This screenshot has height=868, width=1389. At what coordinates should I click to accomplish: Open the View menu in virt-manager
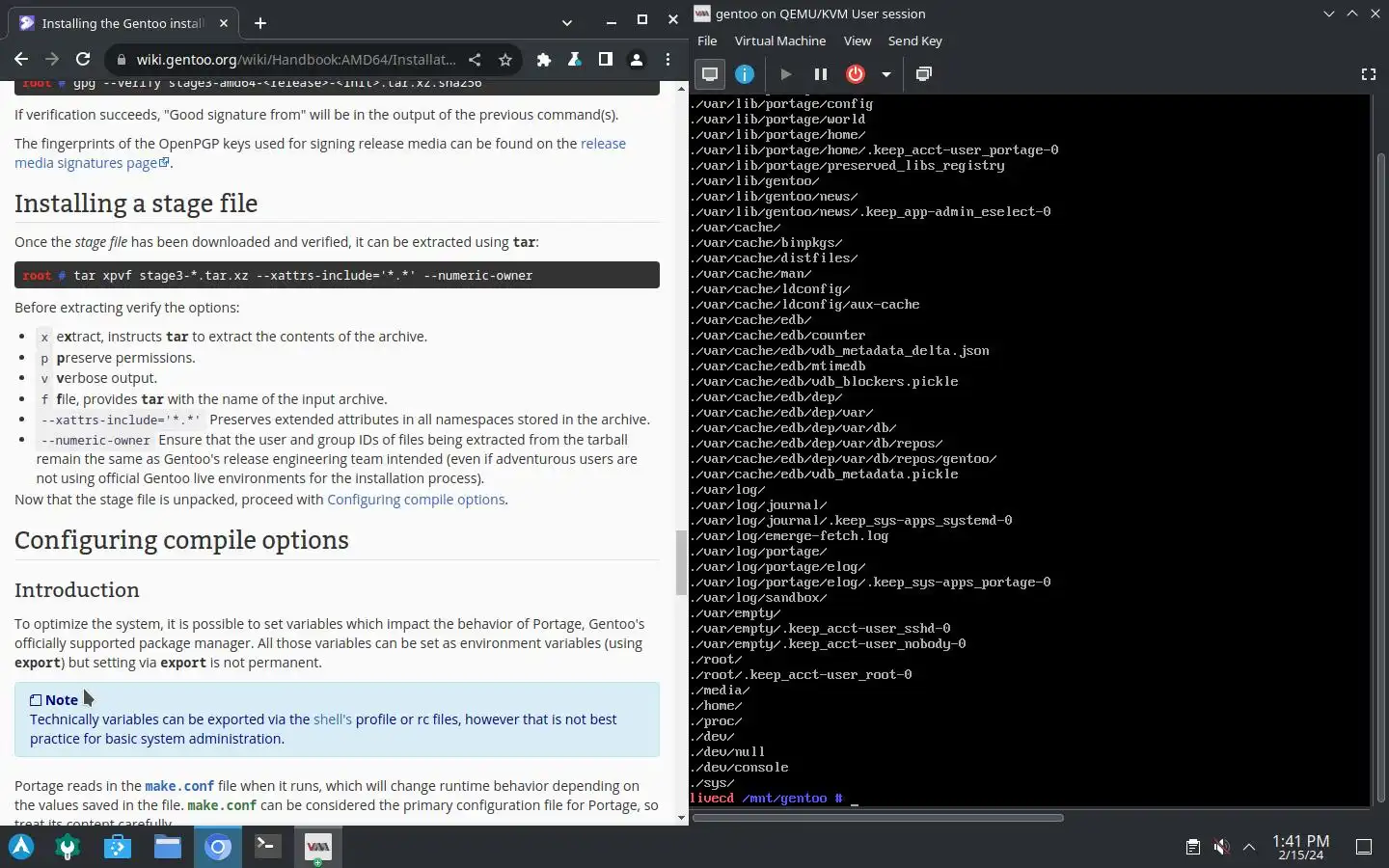click(x=858, y=41)
